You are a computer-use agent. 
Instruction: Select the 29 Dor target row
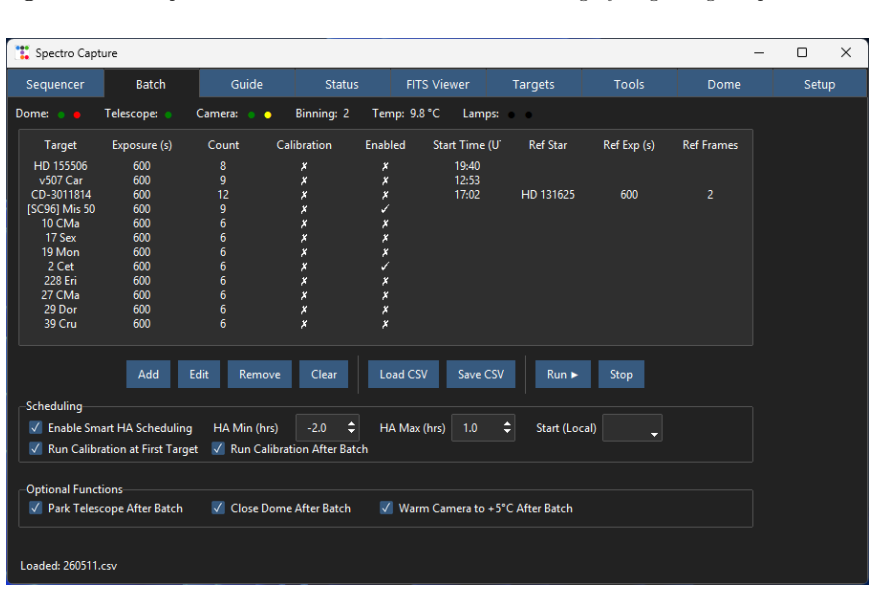[x=386, y=310]
